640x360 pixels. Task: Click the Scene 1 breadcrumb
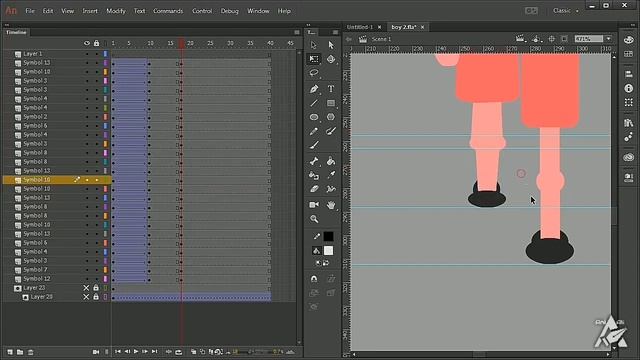(x=381, y=39)
